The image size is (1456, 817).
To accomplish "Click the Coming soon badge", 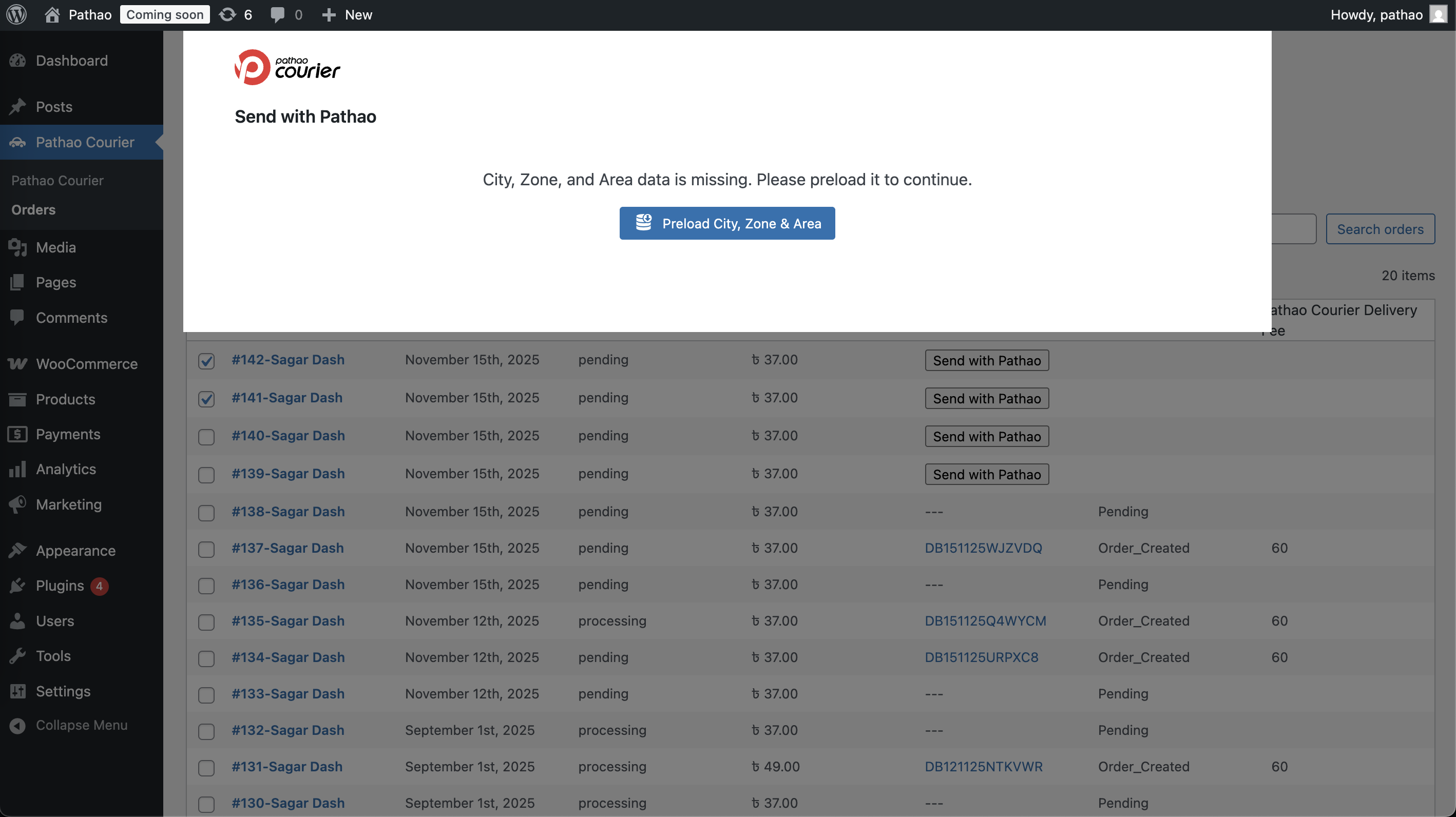I will pyautogui.click(x=164, y=15).
